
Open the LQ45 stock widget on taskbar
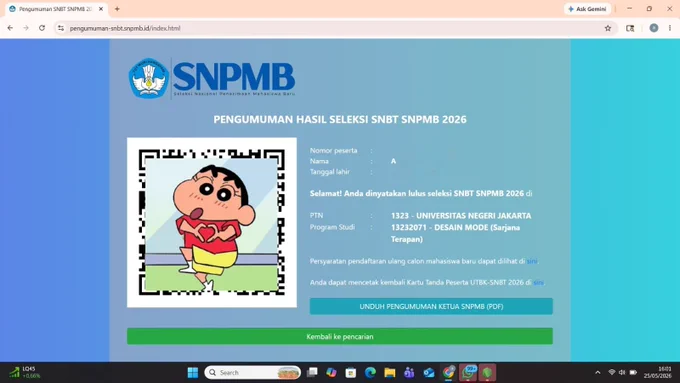coord(25,373)
